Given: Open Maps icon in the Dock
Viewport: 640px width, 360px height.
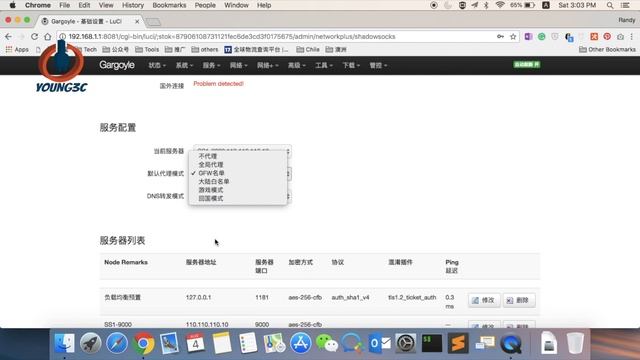Looking at the screenshot, I should 274,343.
